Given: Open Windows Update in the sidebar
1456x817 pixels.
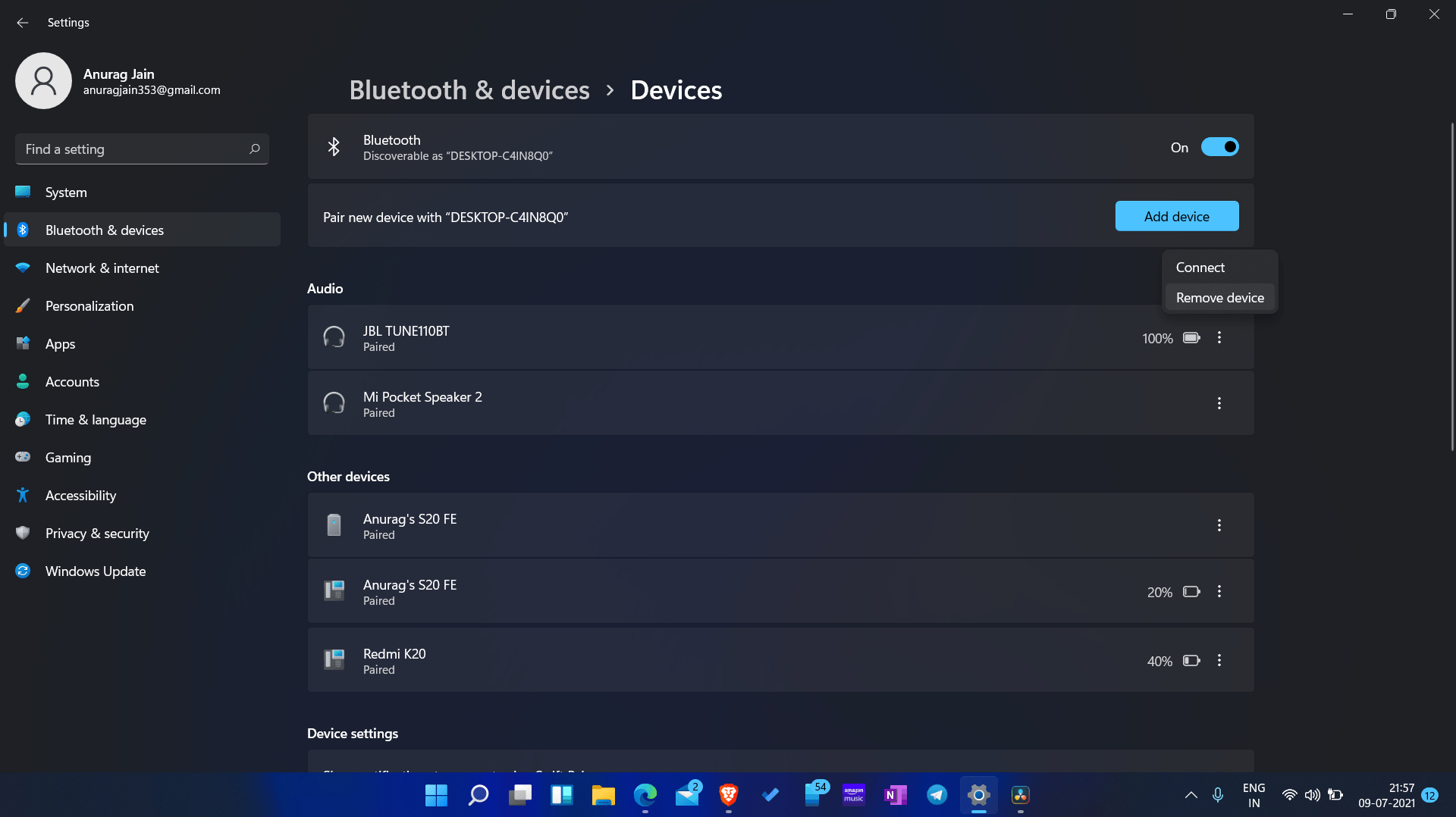Looking at the screenshot, I should coord(96,571).
